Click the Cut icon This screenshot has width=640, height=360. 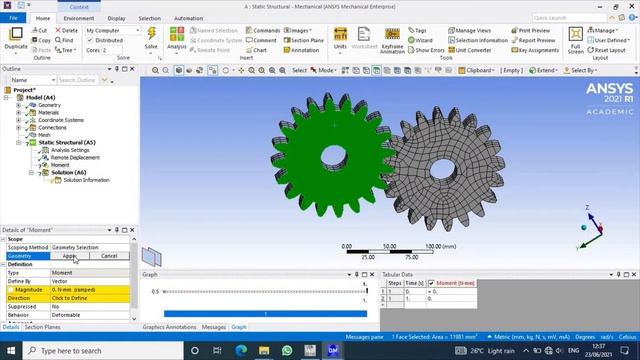(x=40, y=31)
